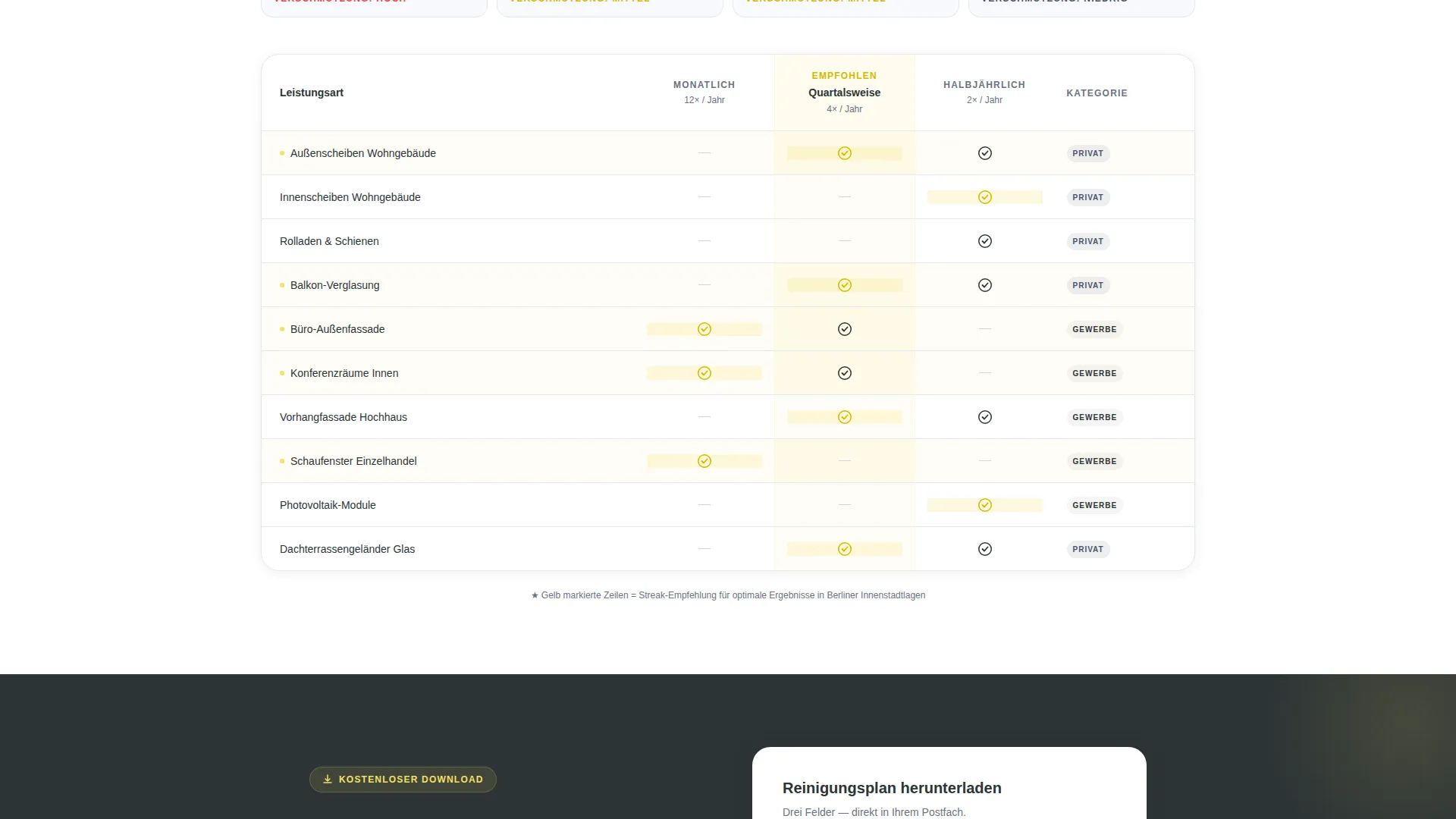Click the Konferenzräume Innen row label

click(x=344, y=373)
